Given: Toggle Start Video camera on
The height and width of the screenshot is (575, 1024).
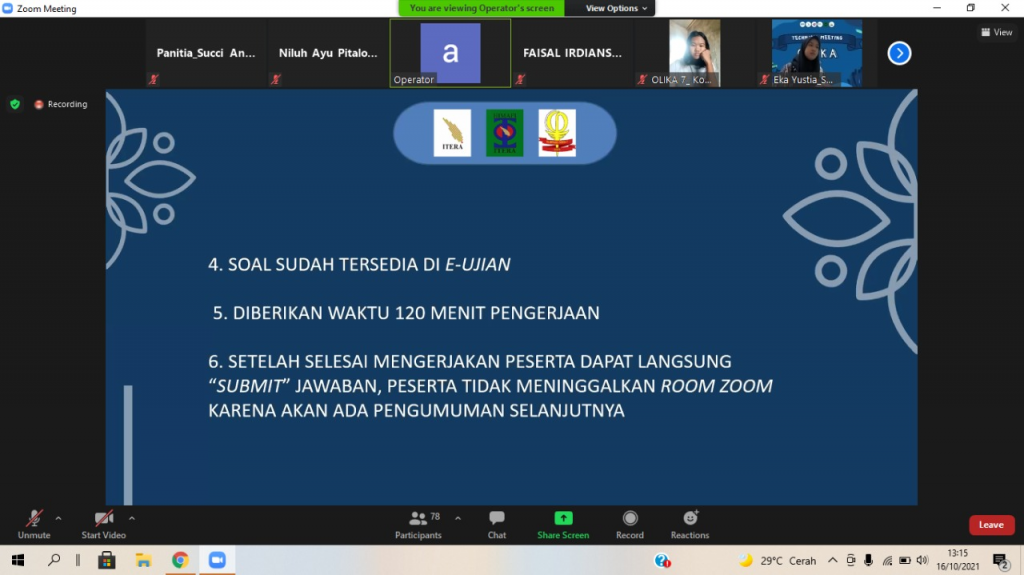Looking at the screenshot, I should pyautogui.click(x=103, y=518).
